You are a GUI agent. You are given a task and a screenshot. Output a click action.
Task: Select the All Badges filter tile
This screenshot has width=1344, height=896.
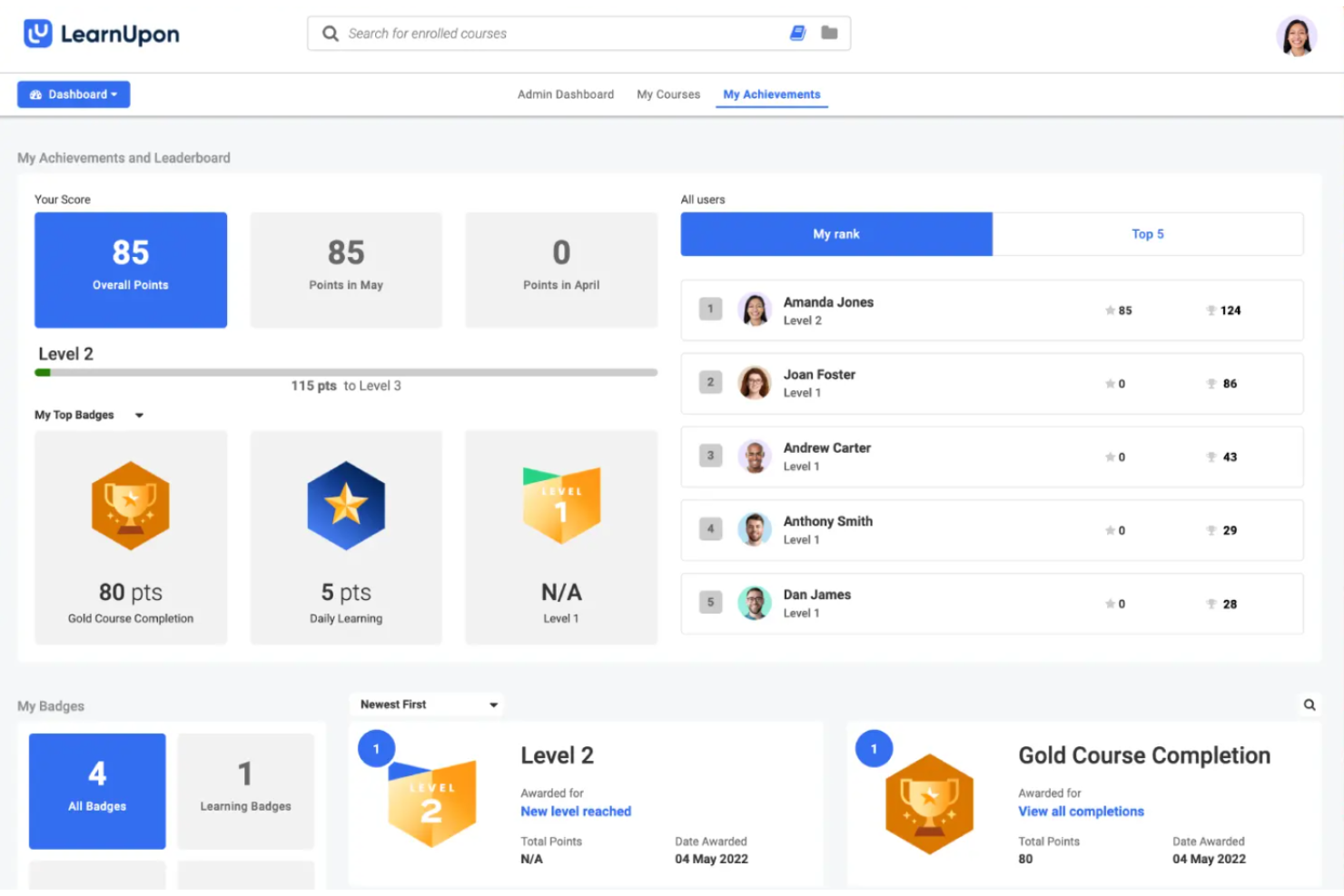click(96, 790)
